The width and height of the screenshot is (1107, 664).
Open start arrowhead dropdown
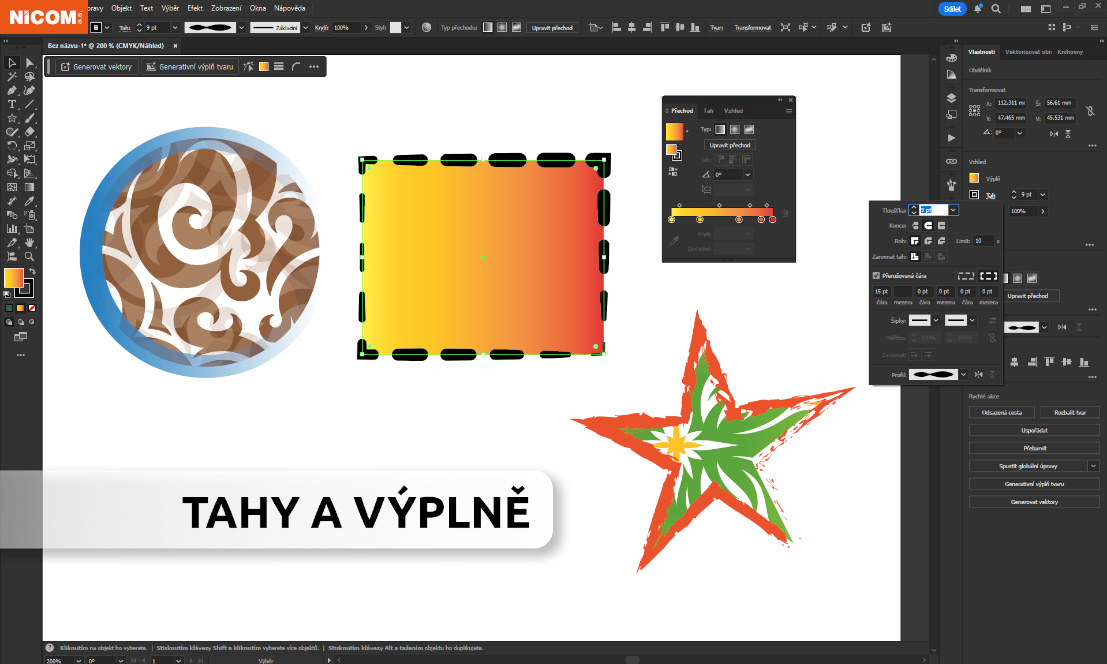pos(936,320)
